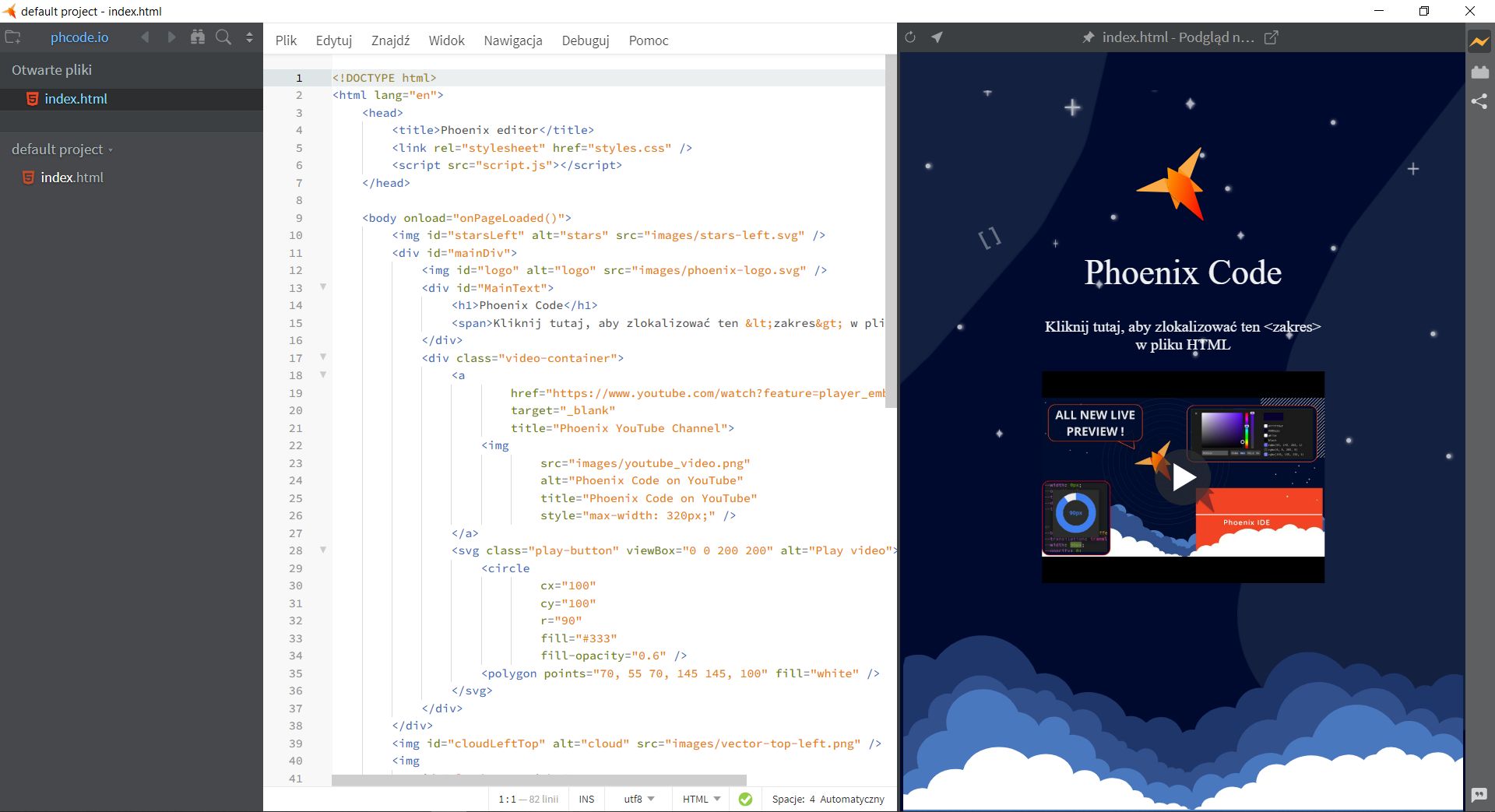Open the extension manager brick icon
The width and height of the screenshot is (1495, 812).
click(1480, 72)
